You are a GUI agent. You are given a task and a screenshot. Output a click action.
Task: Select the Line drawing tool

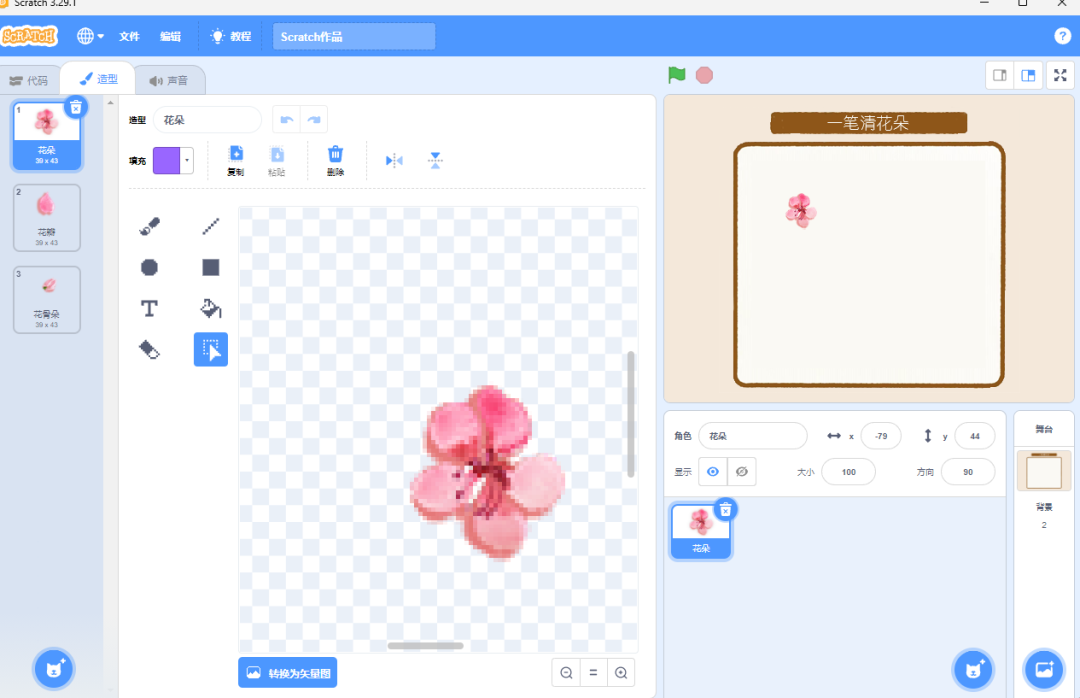210,227
